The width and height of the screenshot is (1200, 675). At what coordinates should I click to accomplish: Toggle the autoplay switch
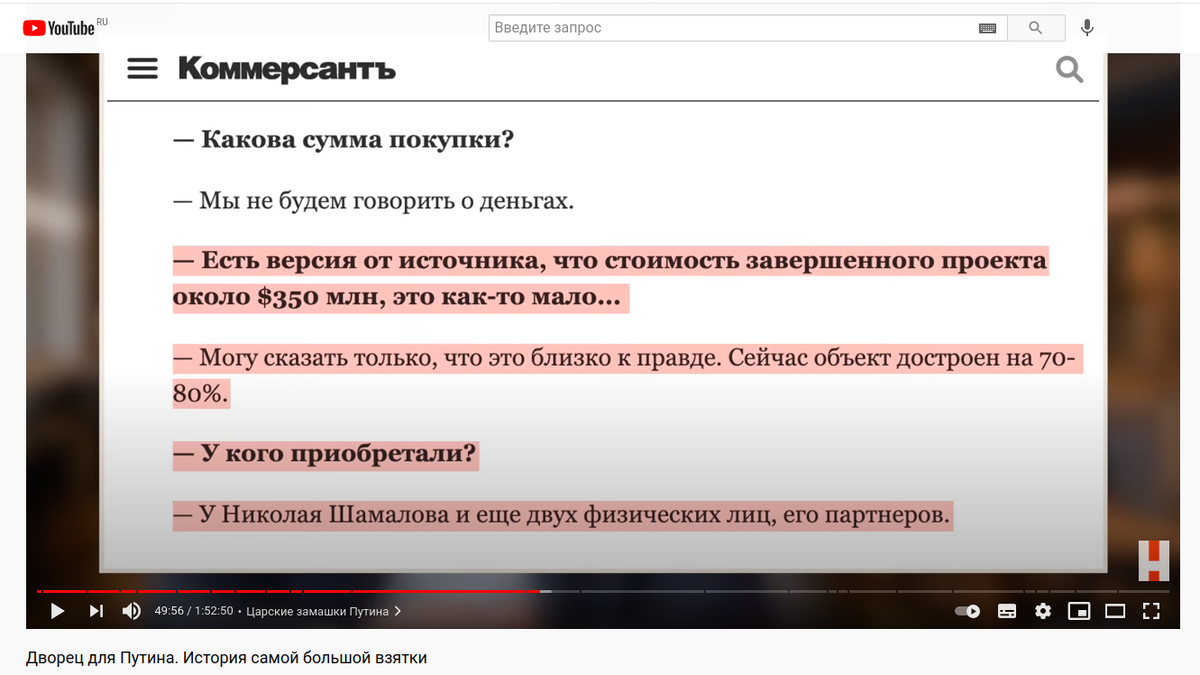(967, 611)
